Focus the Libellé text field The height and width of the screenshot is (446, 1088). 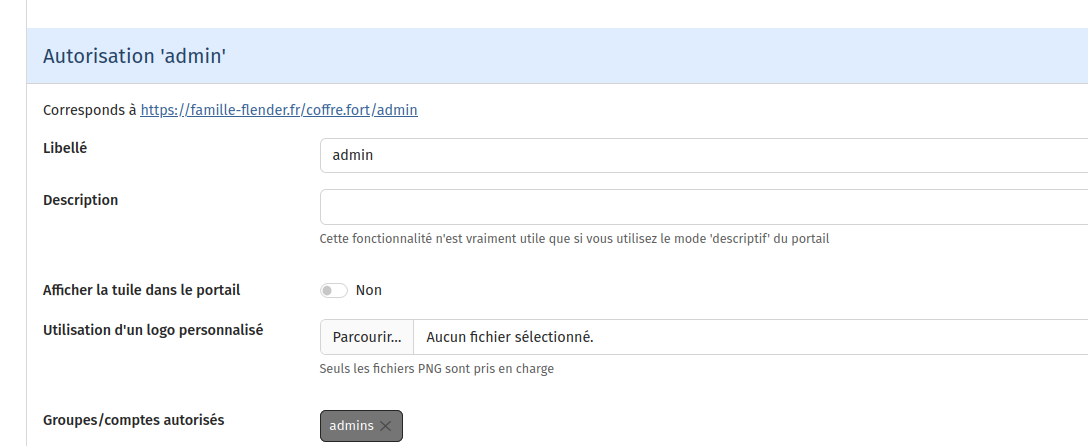(x=700, y=156)
